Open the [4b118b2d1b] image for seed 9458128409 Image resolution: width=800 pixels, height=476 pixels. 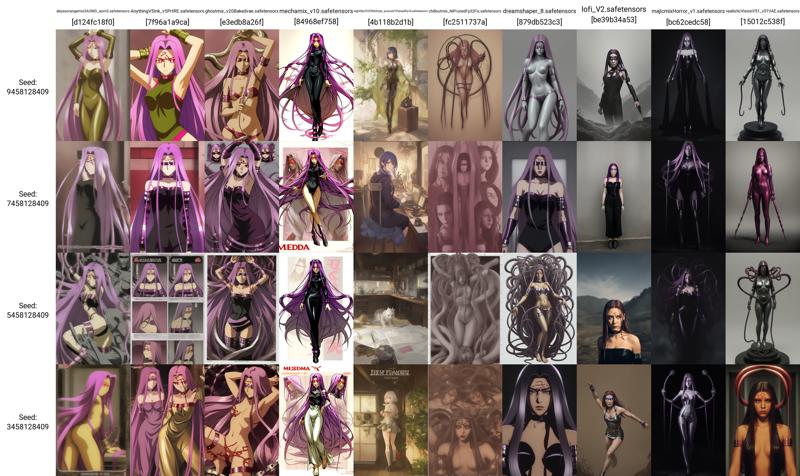[391, 85]
